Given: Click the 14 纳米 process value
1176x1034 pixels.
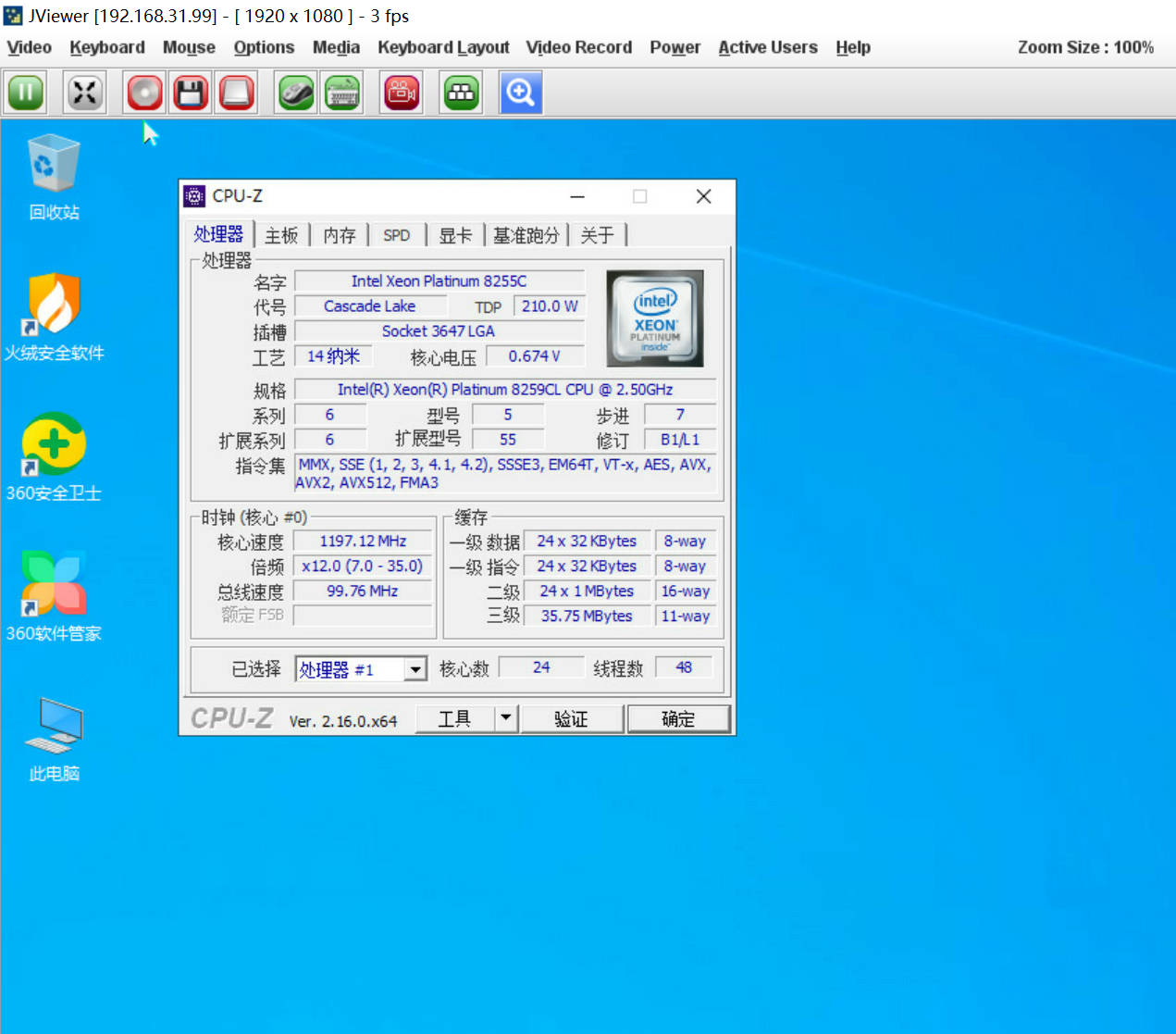Looking at the screenshot, I should 333,356.
